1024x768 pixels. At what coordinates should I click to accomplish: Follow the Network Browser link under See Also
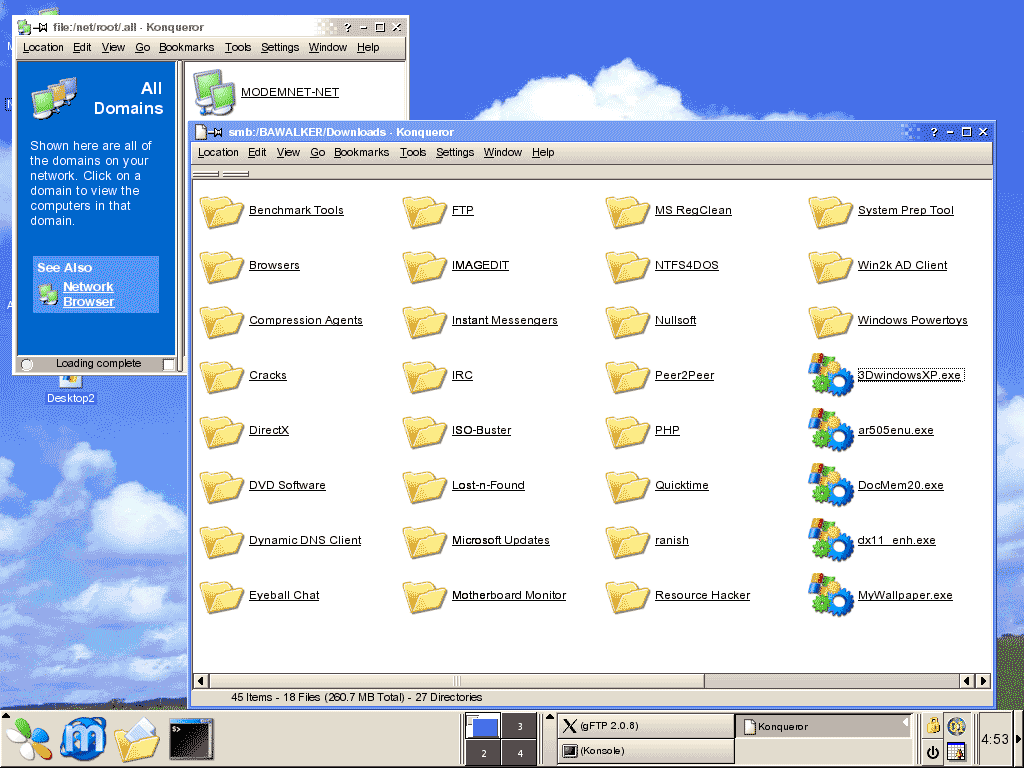88,294
